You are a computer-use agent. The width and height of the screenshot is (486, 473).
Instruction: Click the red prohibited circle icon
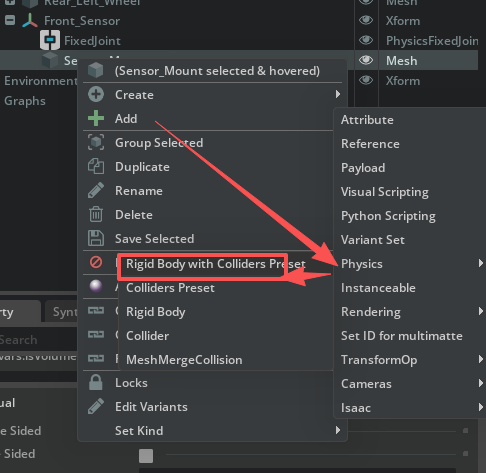point(96,262)
